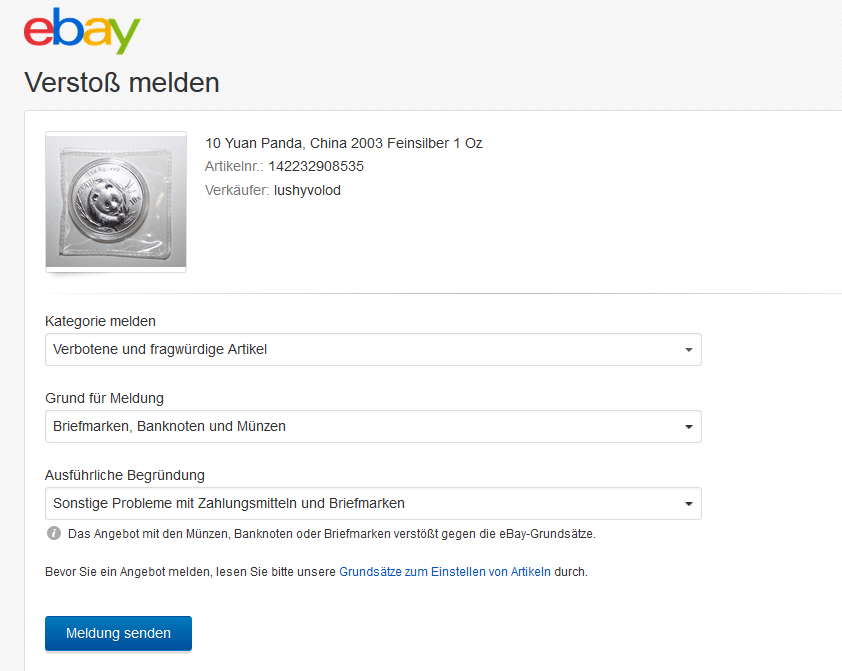
Task: Expand the 'Briefmarken, Banknoten und Münzen' dropdown
Action: pyautogui.click(x=372, y=427)
